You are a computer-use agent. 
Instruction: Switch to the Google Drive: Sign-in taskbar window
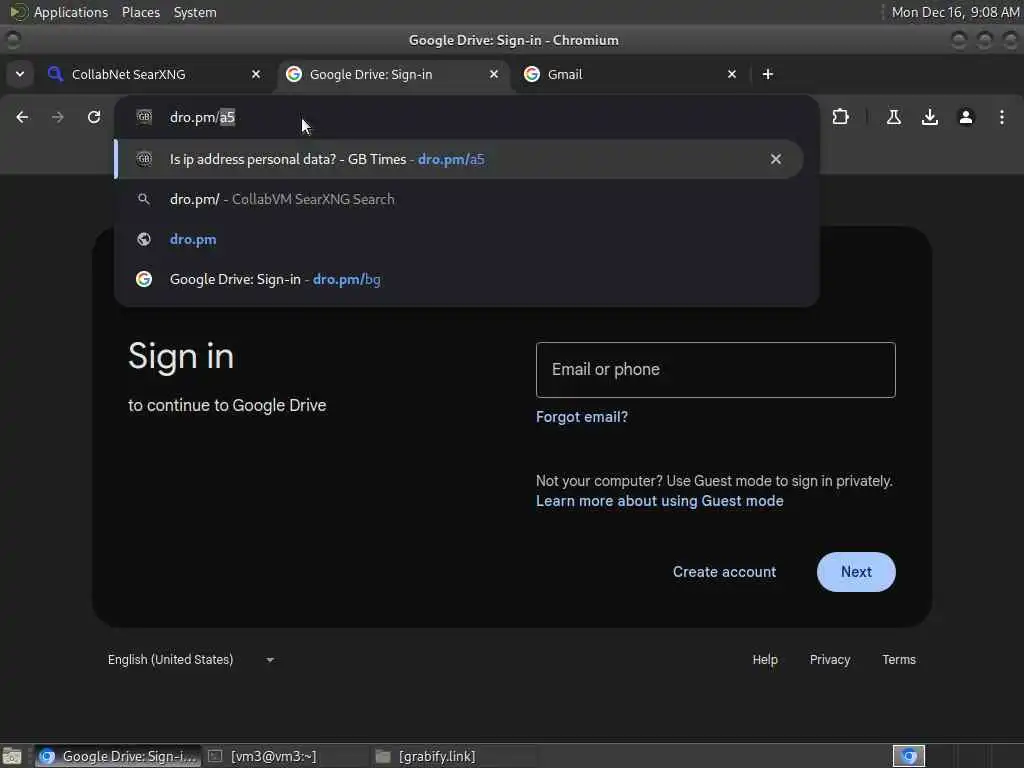pos(118,756)
